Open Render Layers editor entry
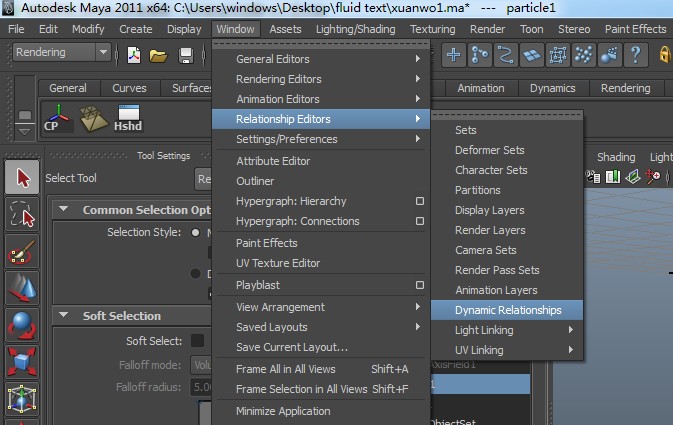 tap(507, 230)
